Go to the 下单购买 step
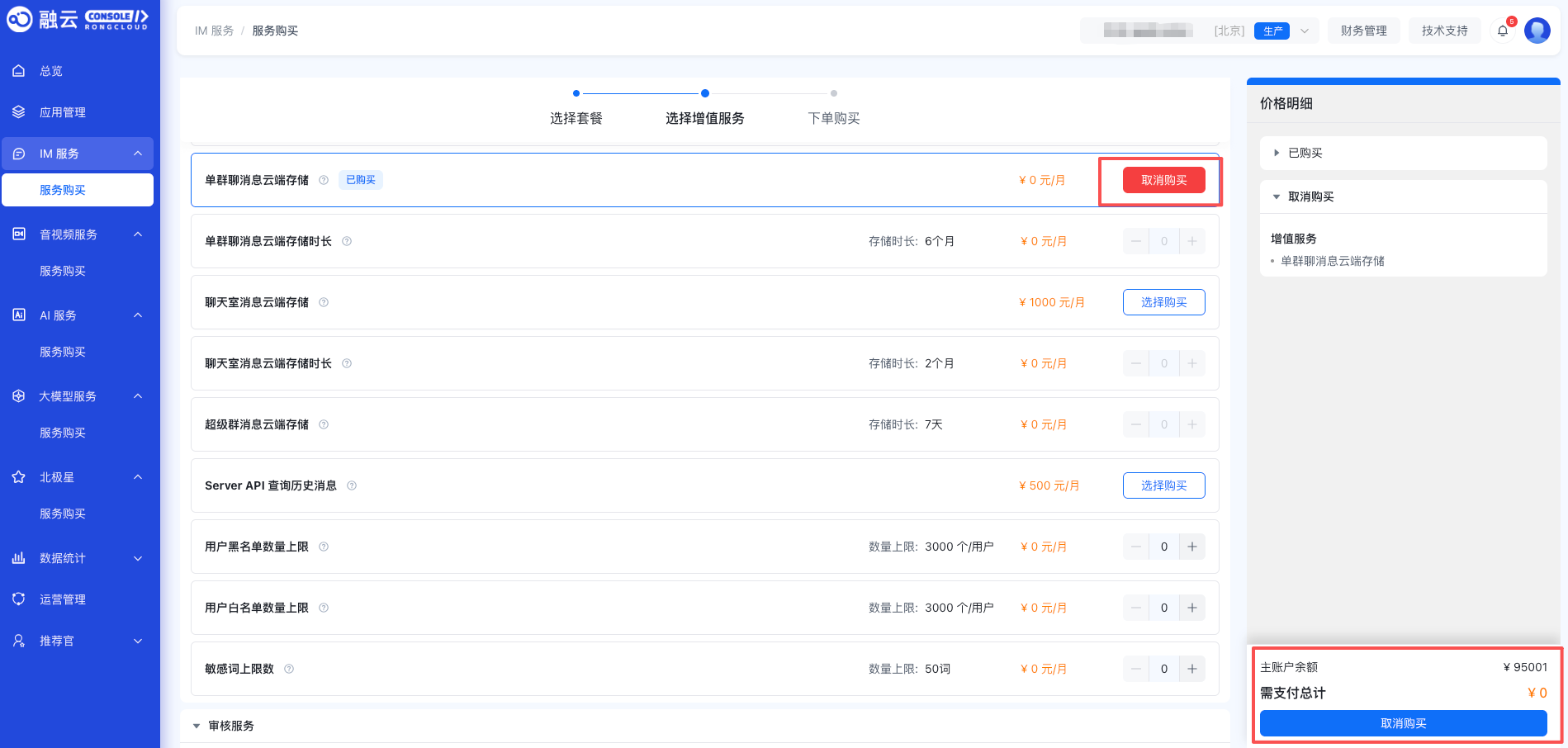This screenshot has height=748, width=1568. [834, 118]
